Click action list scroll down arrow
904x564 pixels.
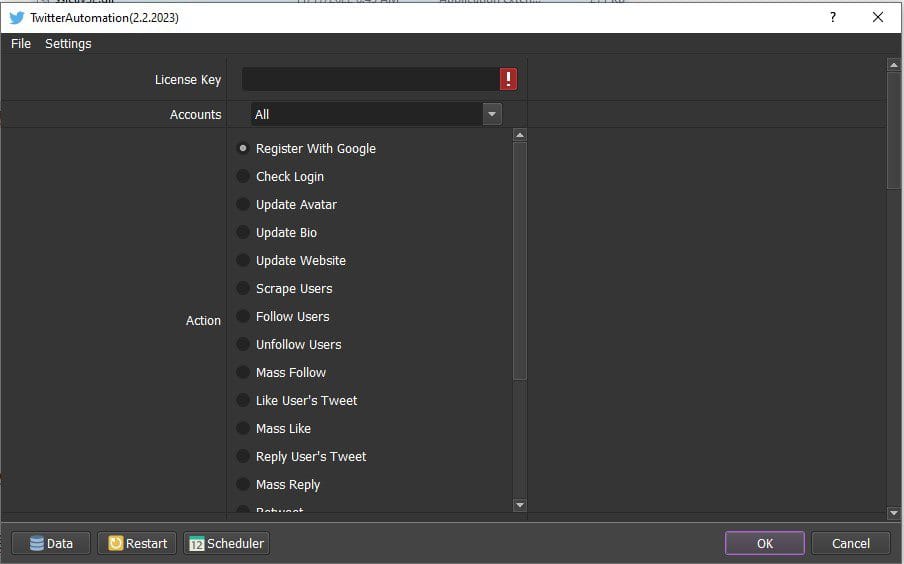pos(519,505)
